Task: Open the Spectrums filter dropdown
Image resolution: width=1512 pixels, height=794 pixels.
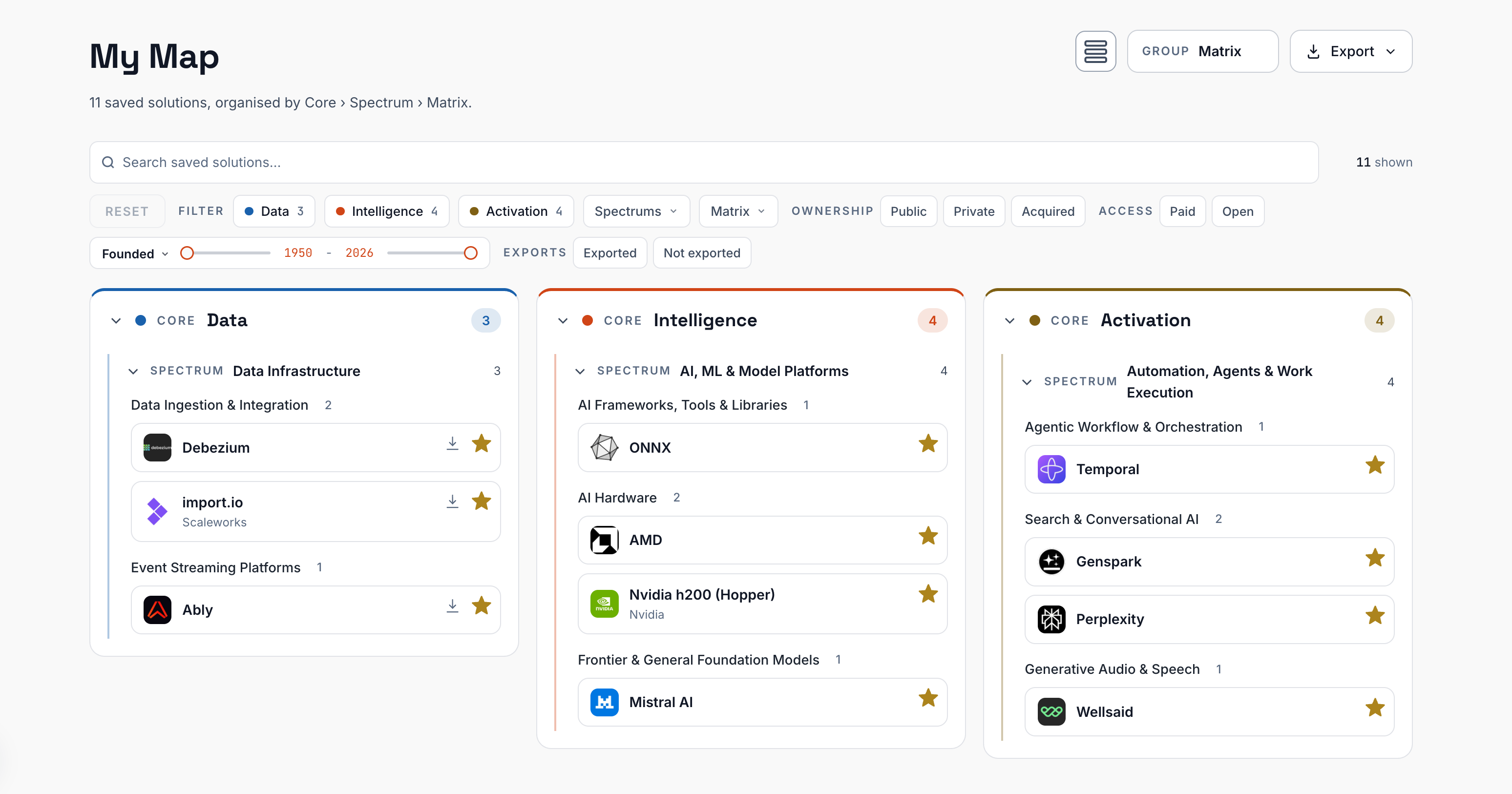Action: click(x=636, y=211)
